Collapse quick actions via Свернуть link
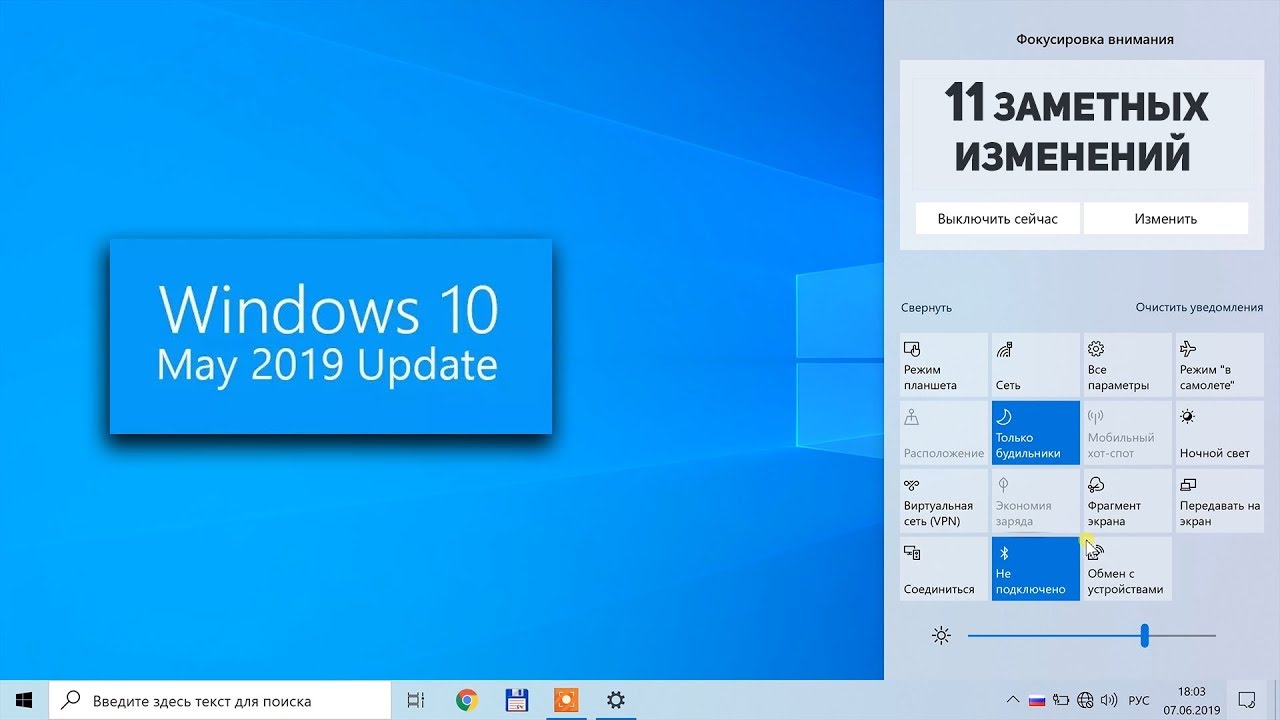This screenshot has width=1280, height=720. (x=926, y=308)
